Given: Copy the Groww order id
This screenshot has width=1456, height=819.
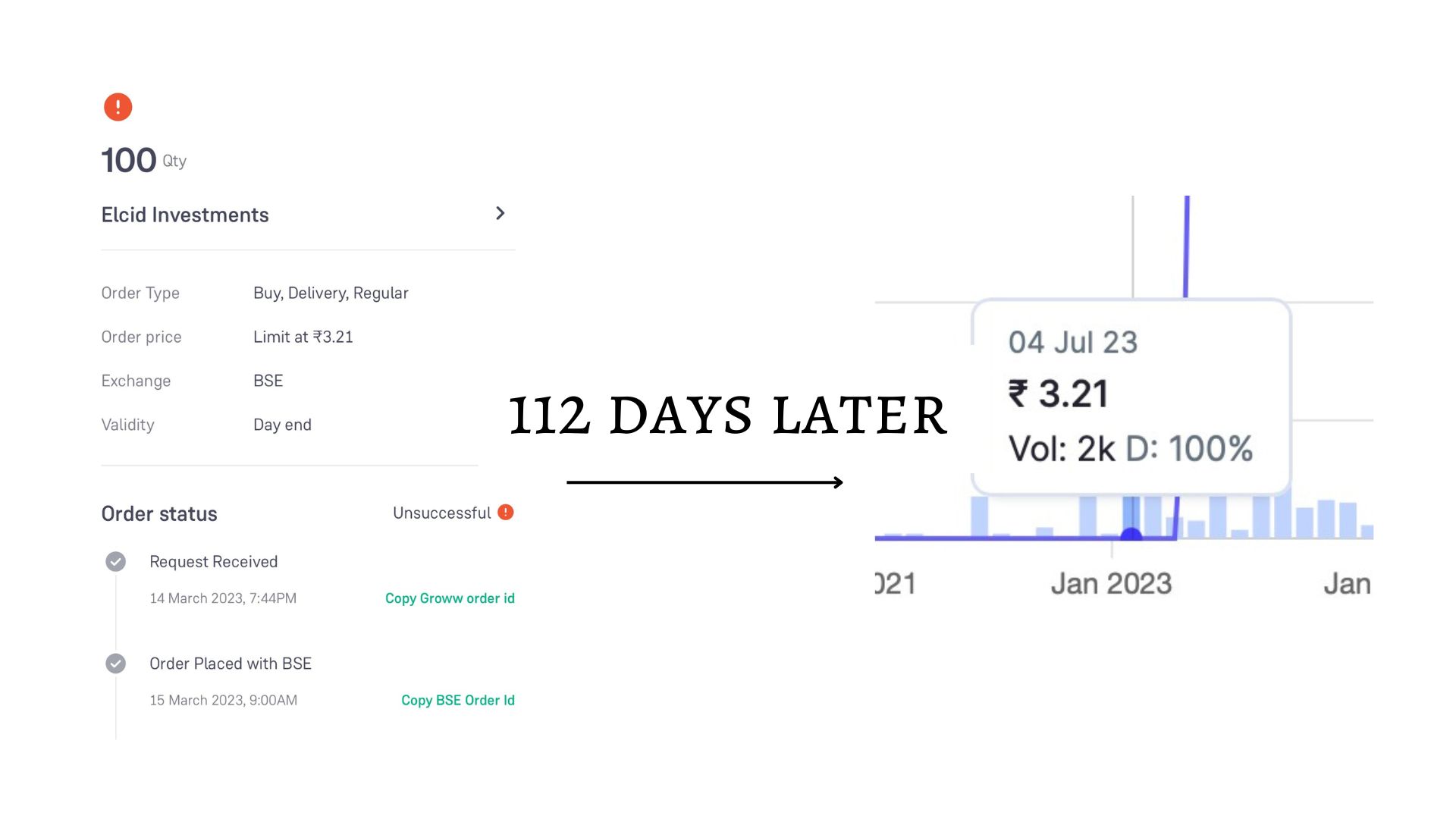Looking at the screenshot, I should [450, 598].
